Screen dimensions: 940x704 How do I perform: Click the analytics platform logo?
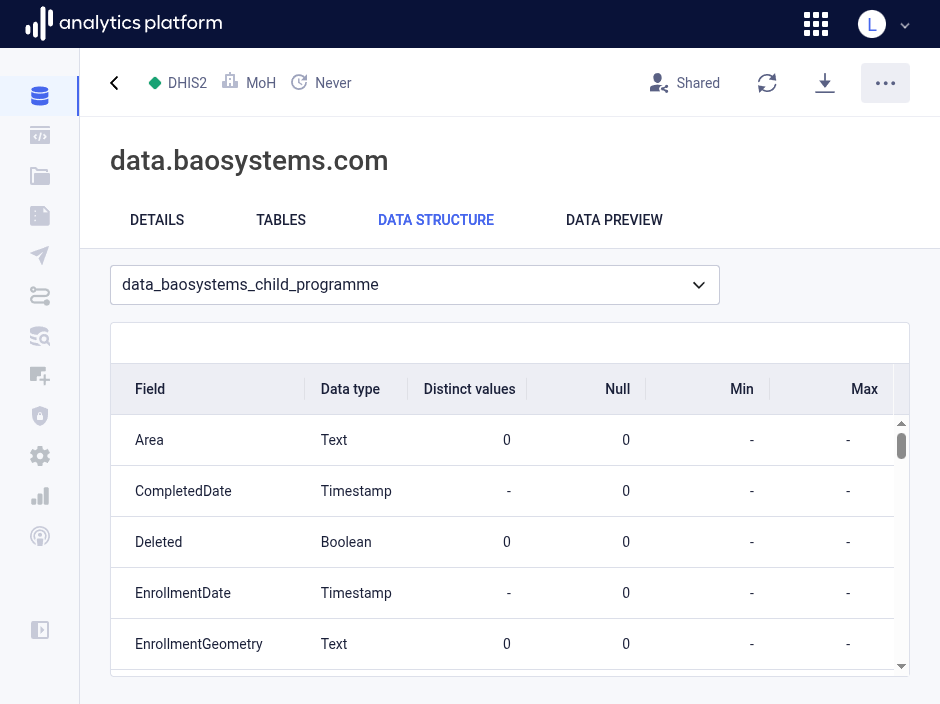pos(123,23)
